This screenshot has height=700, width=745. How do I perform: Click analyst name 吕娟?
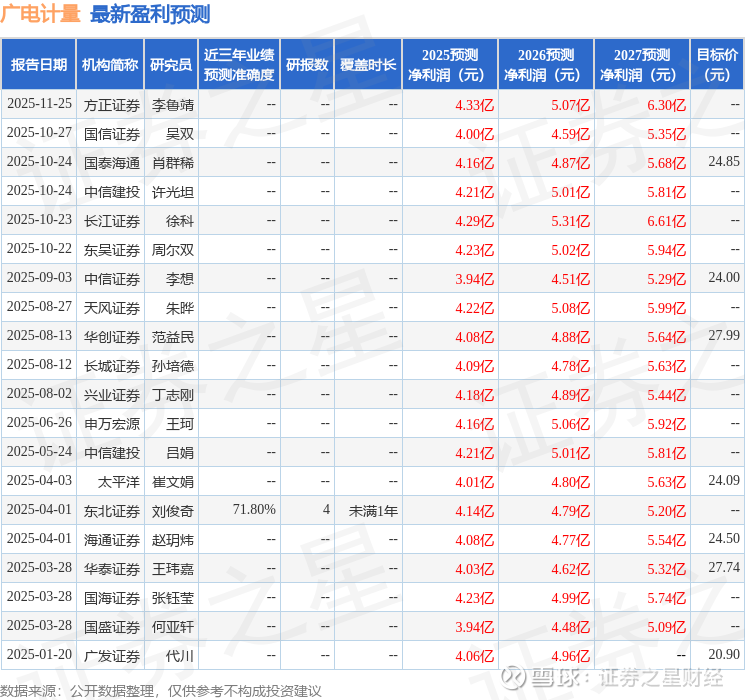(x=180, y=453)
